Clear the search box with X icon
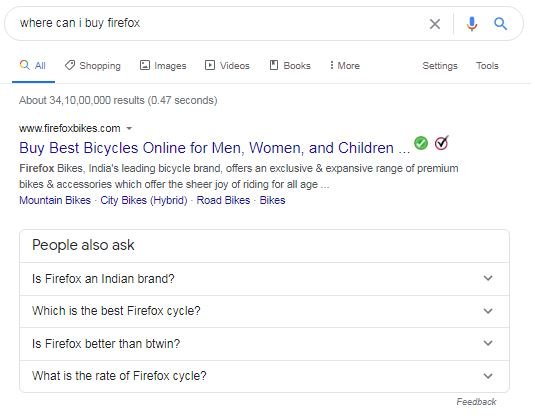This screenshot has width=535, height=419. tap(435, 24)
